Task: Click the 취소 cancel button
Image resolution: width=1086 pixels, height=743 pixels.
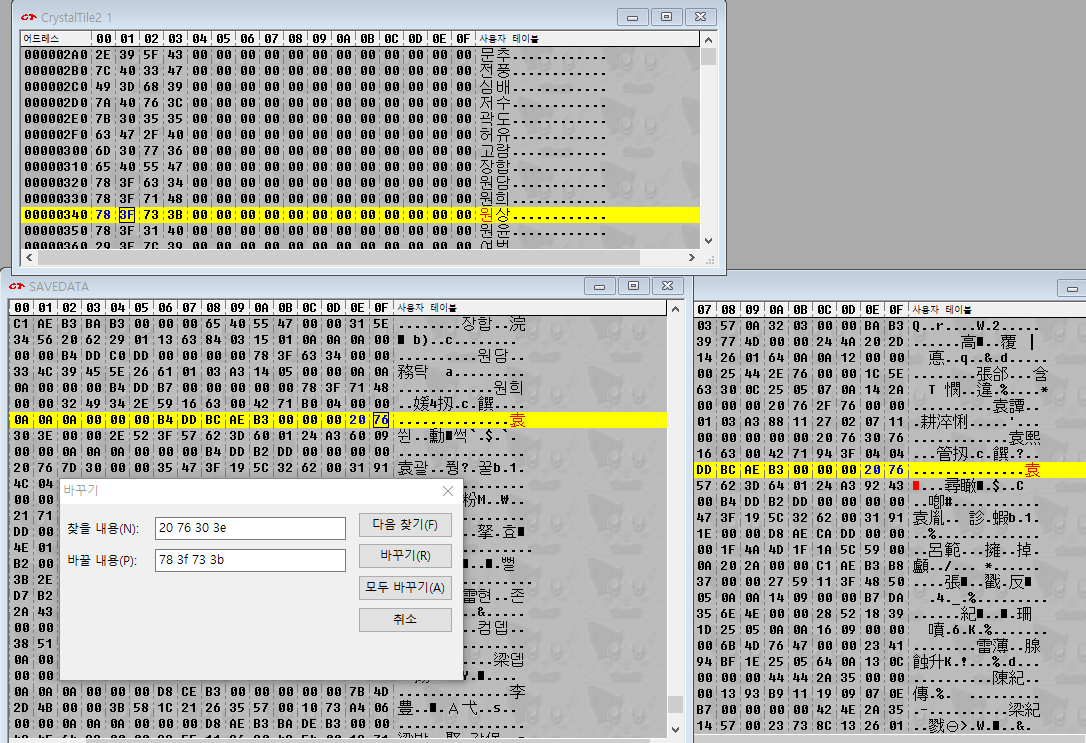Action: pyautogui.click(x=405, y=620)
